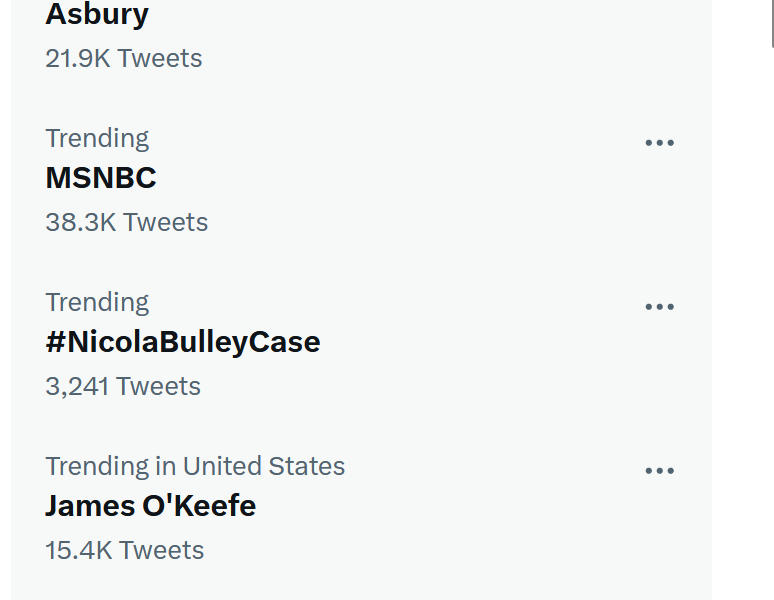774x600 pixels.
Task: Click empty space right of James O'Keefe title
Action: [450, 506]
